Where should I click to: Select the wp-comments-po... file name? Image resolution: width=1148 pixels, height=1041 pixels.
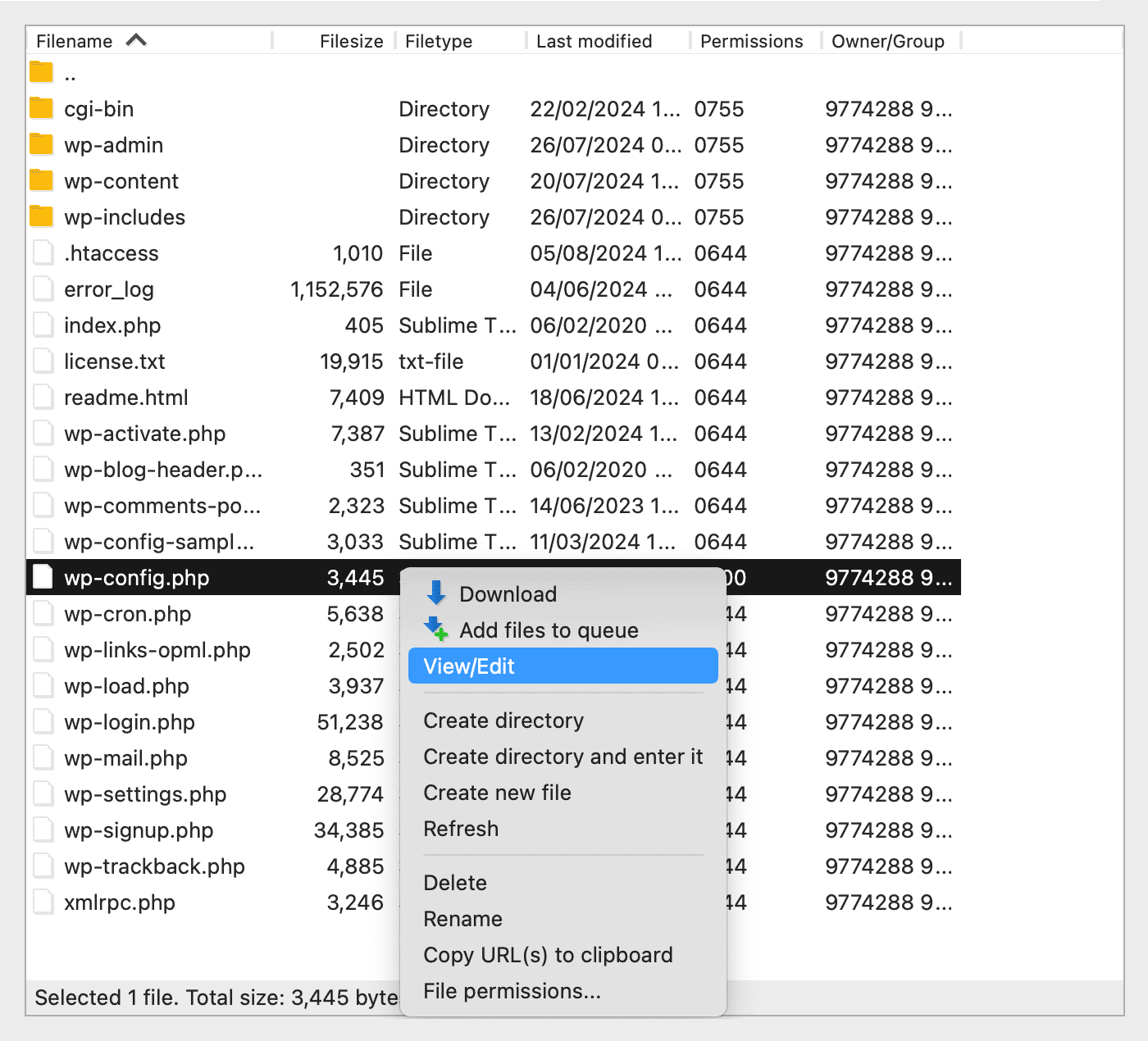(162, 506)
